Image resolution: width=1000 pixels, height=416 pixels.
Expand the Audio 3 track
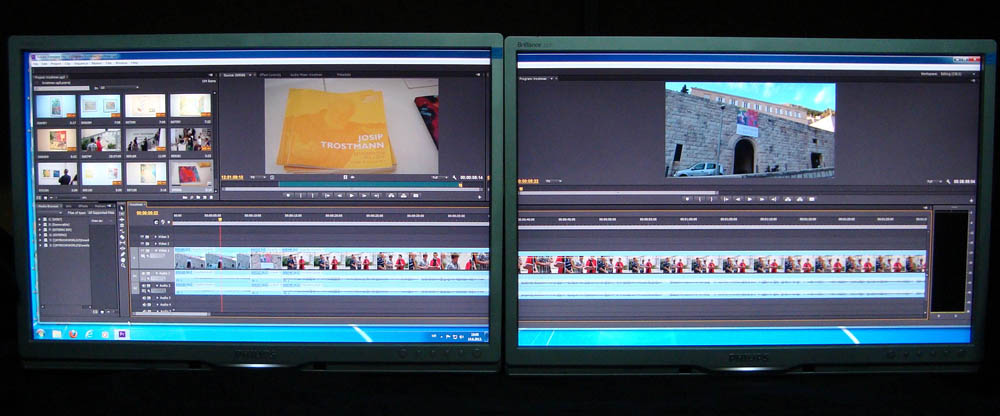158,298
